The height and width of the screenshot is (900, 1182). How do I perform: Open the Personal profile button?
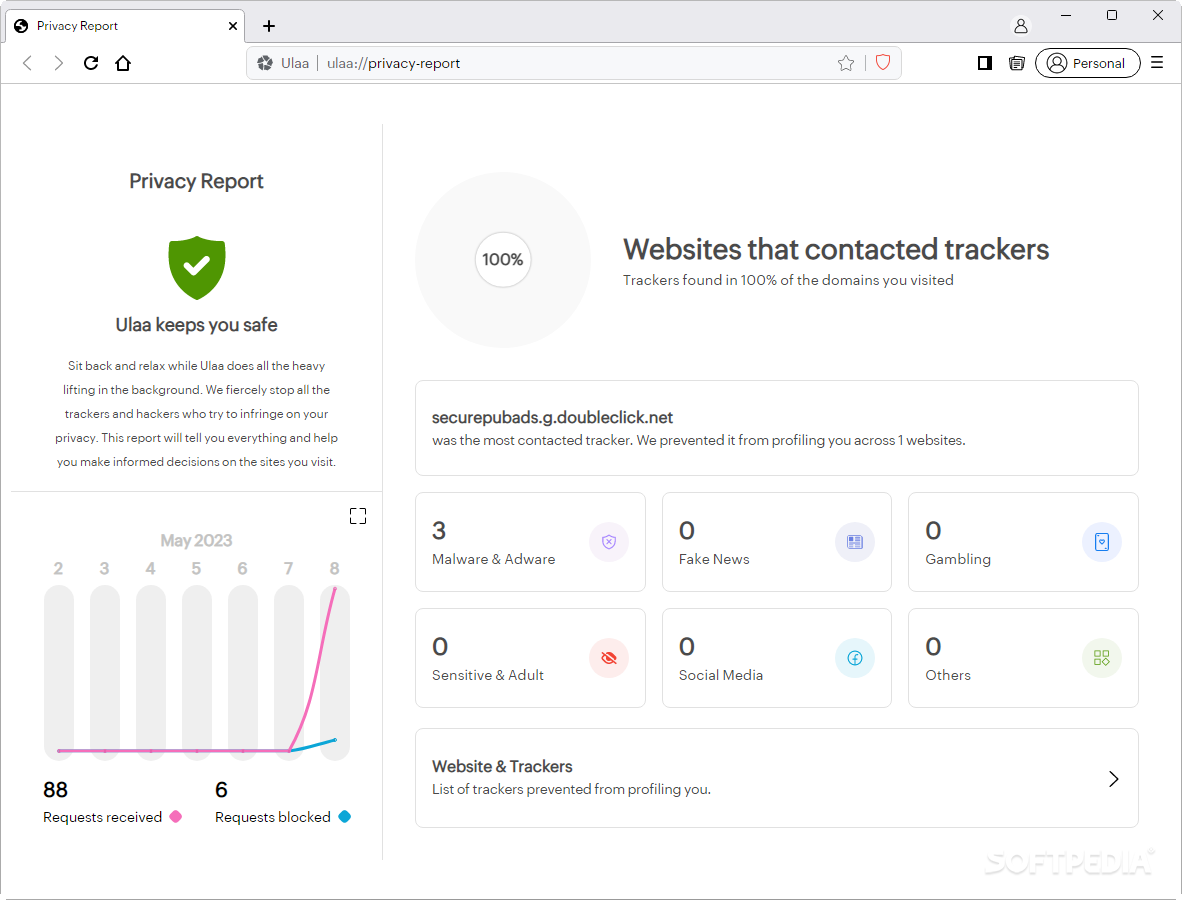1087,63
